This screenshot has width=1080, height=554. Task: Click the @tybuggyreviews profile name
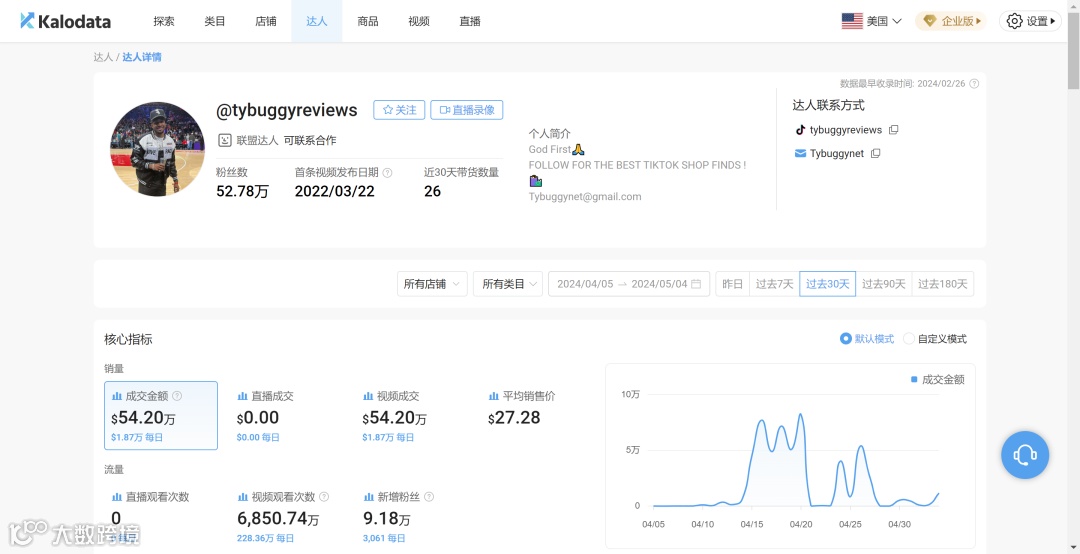(287, 110)
